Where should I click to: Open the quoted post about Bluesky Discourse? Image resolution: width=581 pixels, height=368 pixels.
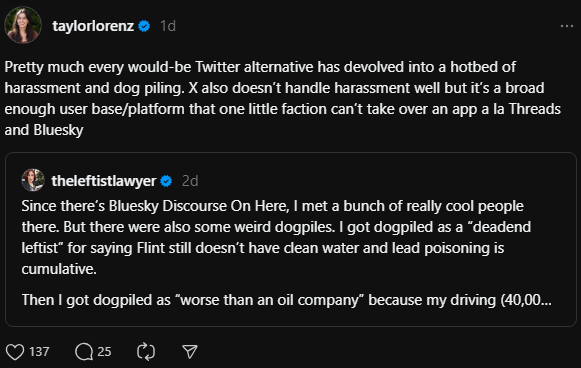pos(291,239)
